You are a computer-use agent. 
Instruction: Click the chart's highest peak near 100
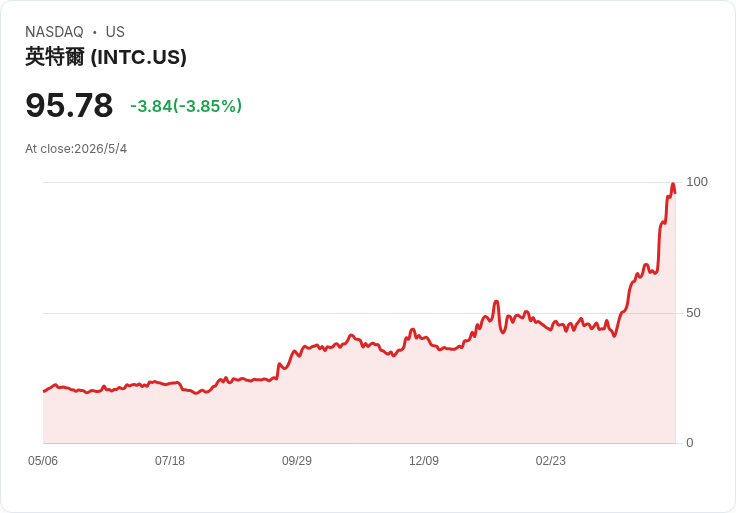click(673, 184)
